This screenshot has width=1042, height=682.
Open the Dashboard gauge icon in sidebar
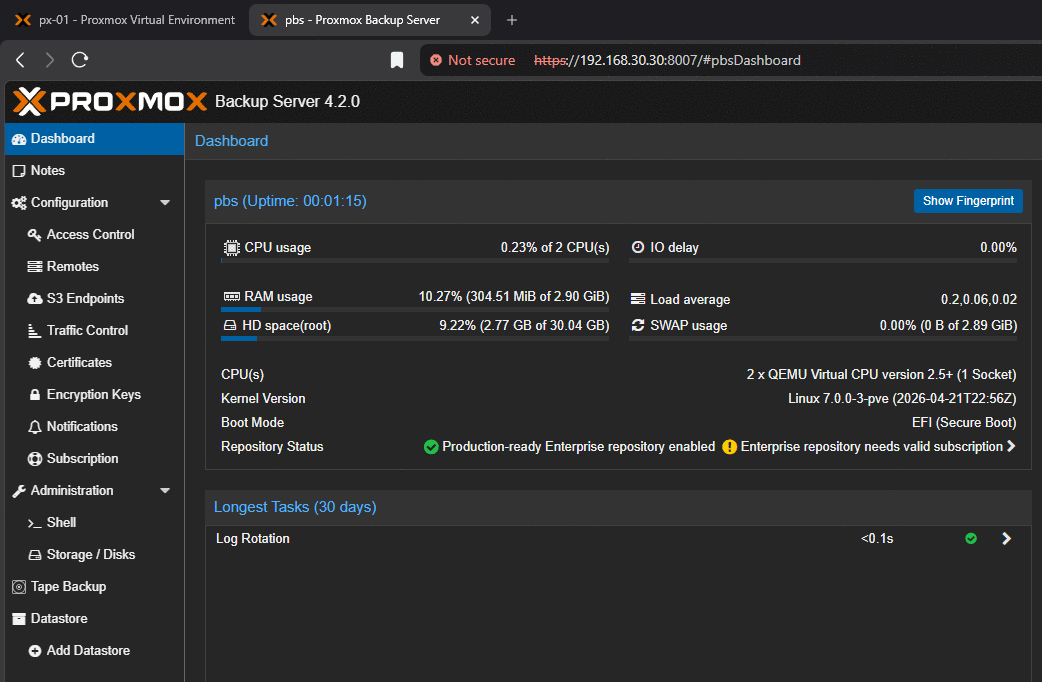click(x=19, y=139)
